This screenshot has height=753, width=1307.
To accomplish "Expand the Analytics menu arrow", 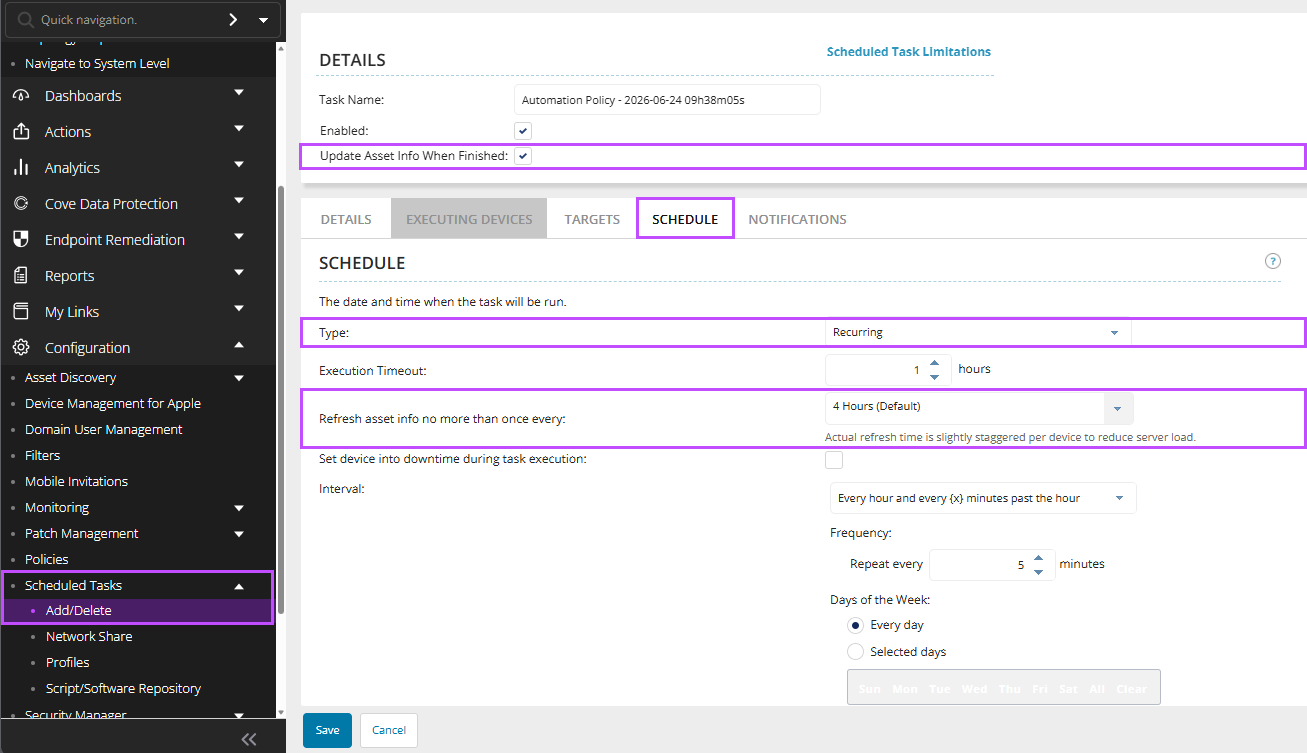I will point(239,165).
